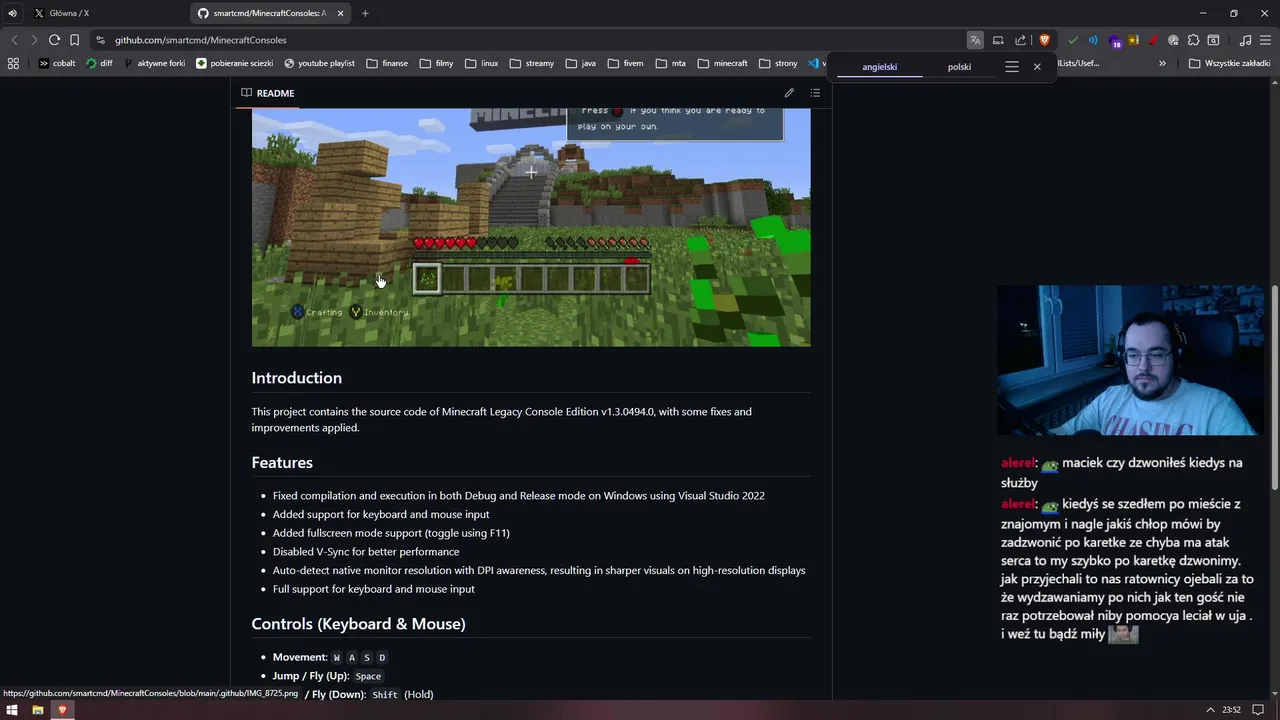
Task: Open README outline list icon
Action: (815, 93)
